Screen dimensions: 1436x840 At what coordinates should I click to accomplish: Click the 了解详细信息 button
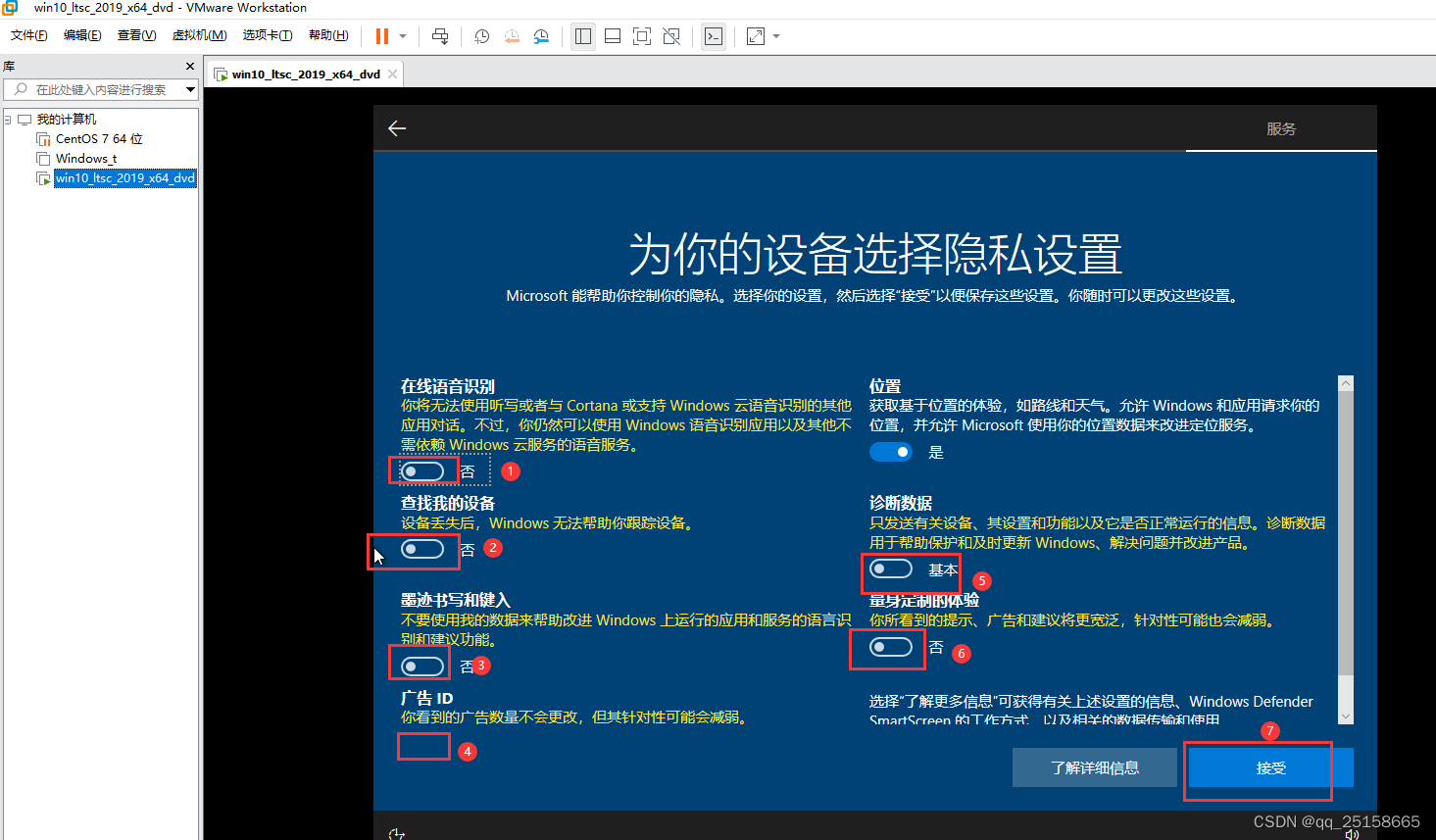(x=1095, y=767)
